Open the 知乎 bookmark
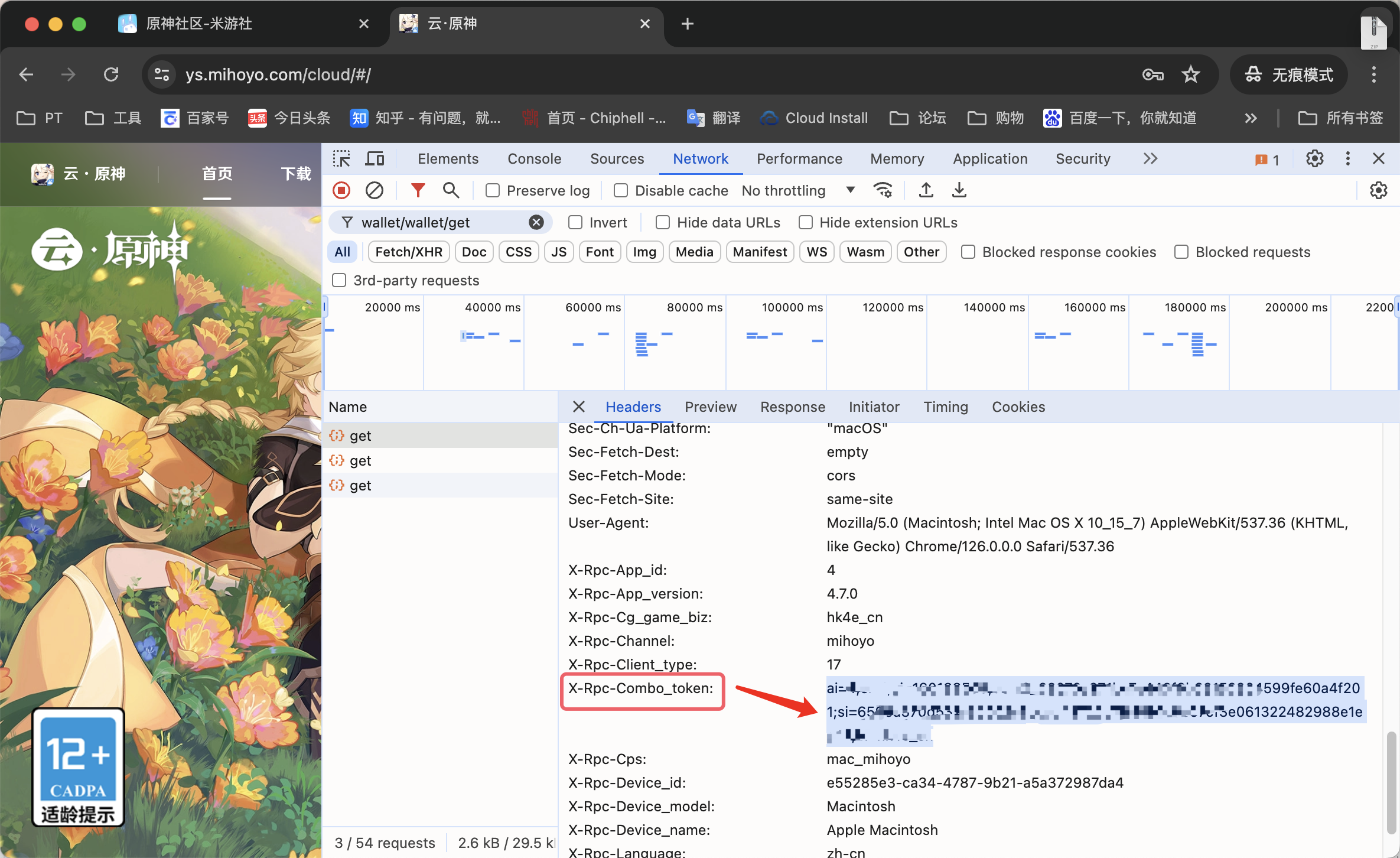 pyautogui.click(x=425, y=118)
